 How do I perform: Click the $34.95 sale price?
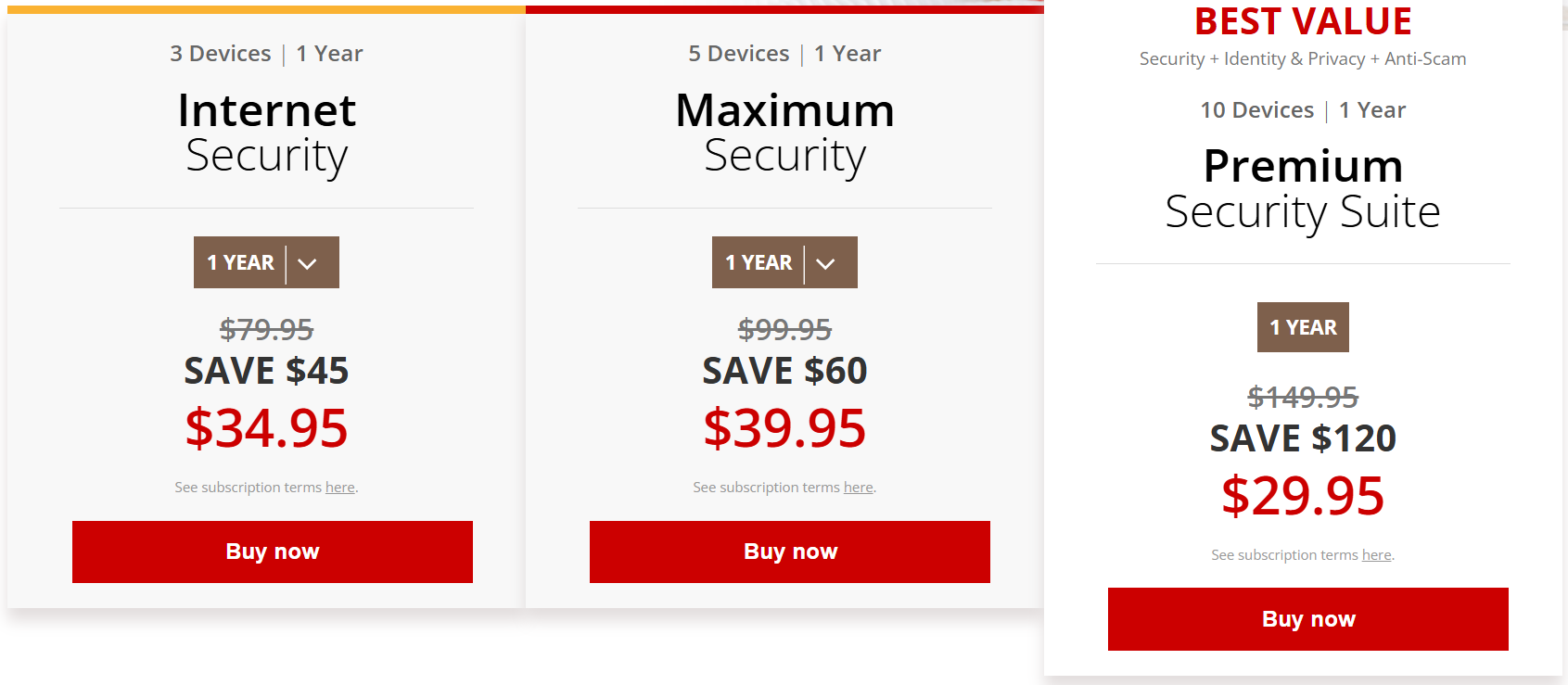pyautogui.click(x=266, y=427)
